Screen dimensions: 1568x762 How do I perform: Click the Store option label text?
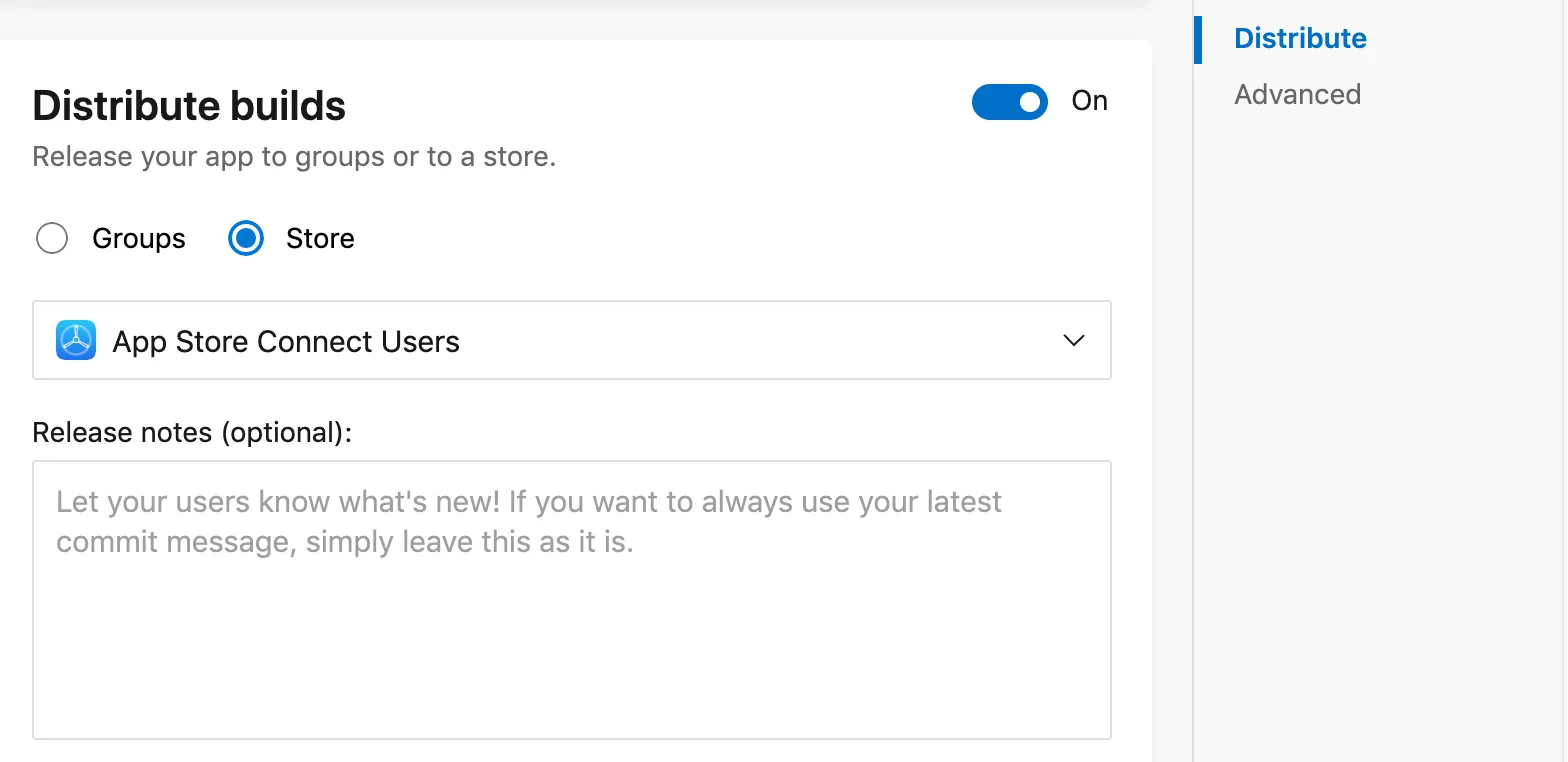[320, 239]
